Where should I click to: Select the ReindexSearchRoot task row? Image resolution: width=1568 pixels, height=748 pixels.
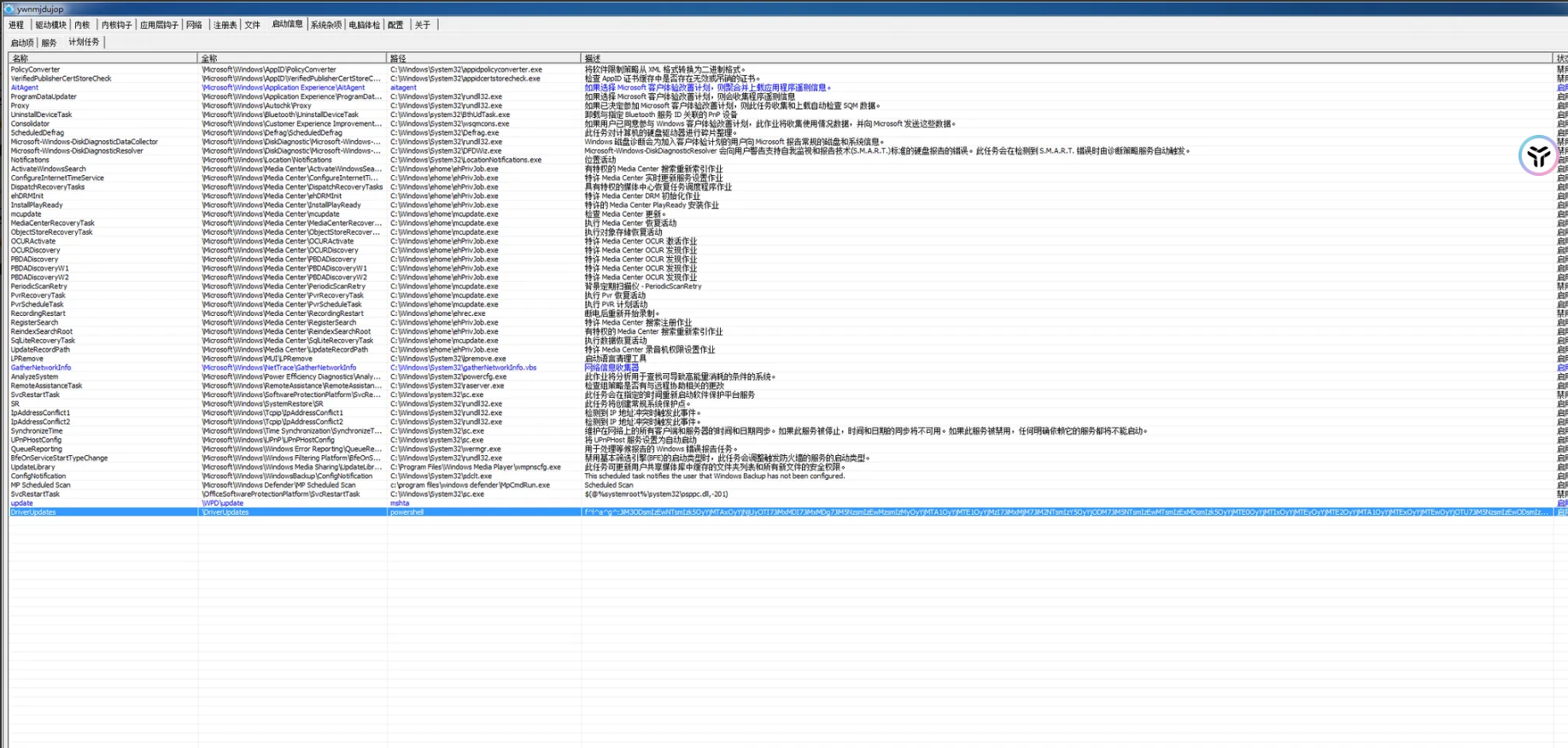point(787,331)
